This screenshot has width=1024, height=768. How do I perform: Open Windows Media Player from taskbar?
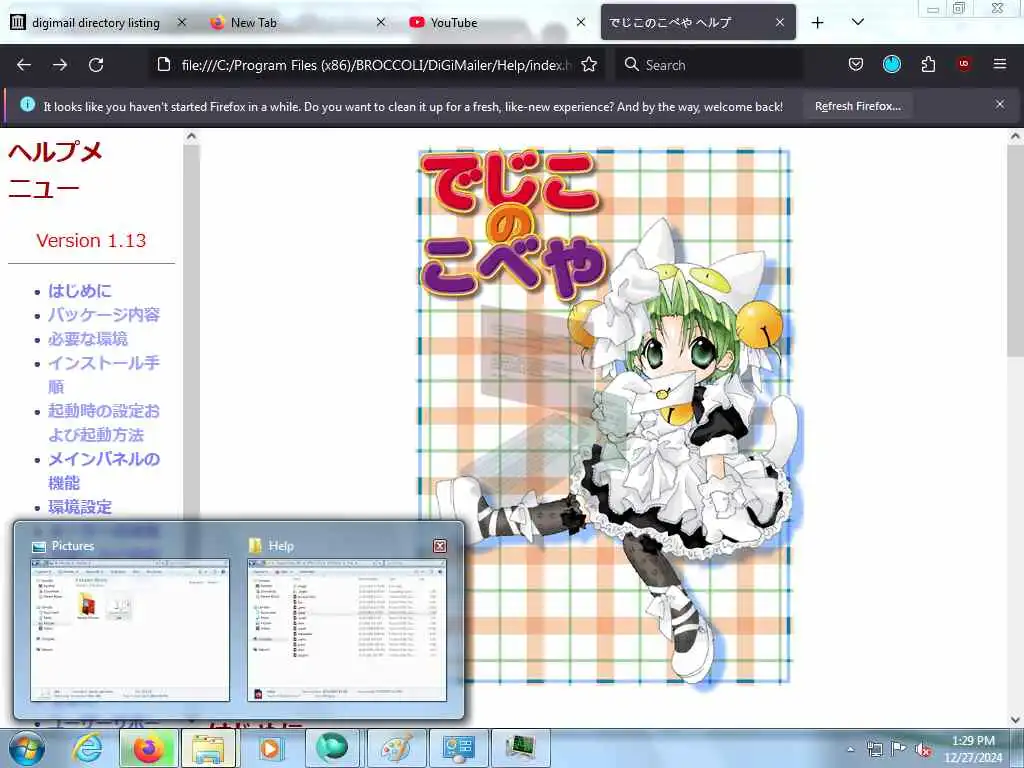270,748
